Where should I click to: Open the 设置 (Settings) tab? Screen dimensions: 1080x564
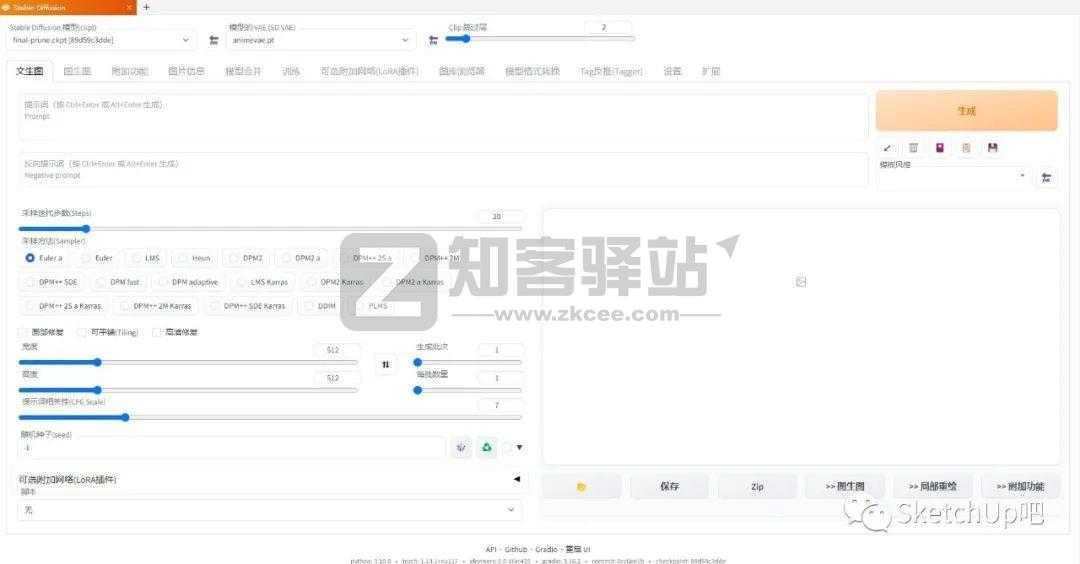(x=672, y=72)
